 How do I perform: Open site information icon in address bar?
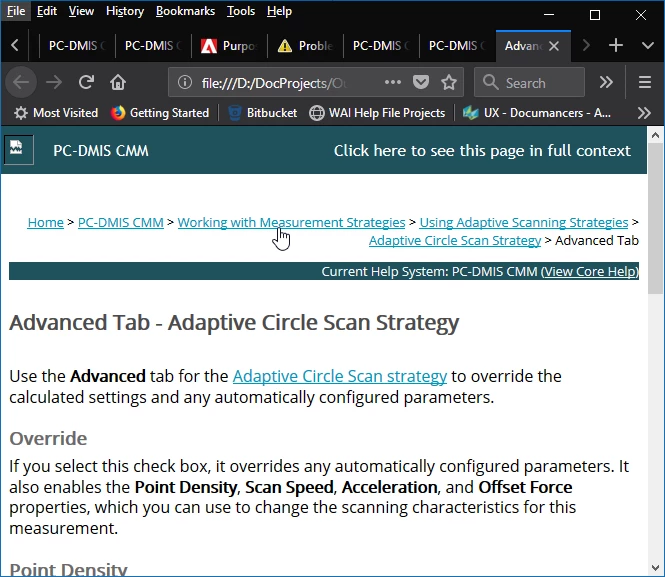[x=185, y=82]
